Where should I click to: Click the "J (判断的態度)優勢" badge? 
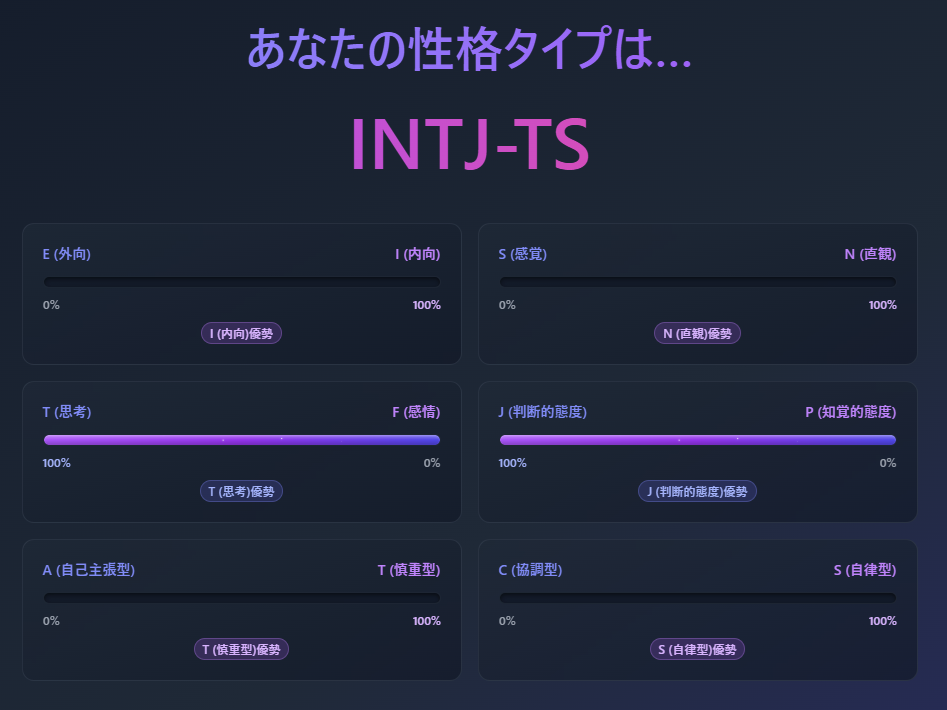point(697,491)
